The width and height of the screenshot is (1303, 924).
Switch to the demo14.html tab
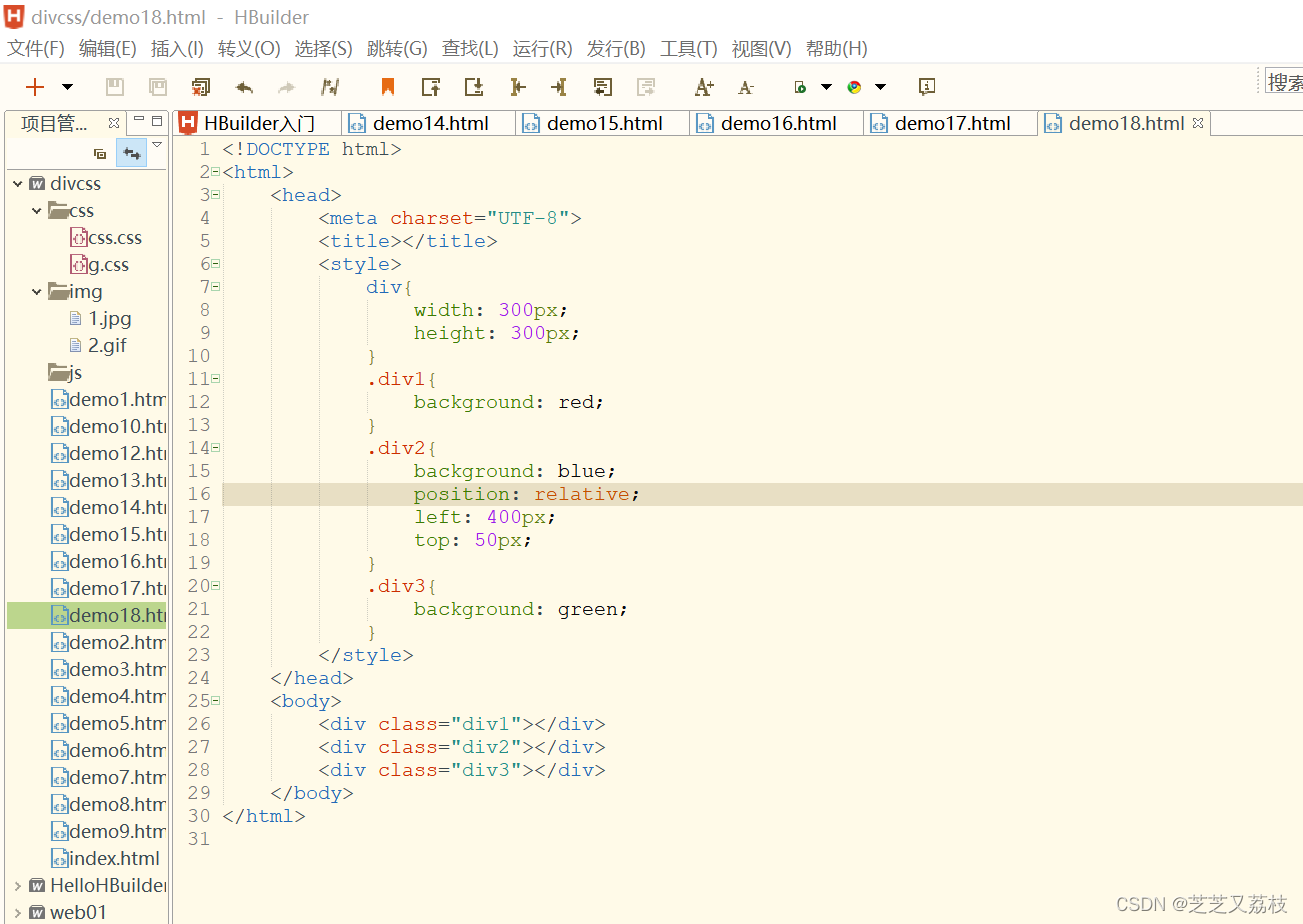pos(430,123)
